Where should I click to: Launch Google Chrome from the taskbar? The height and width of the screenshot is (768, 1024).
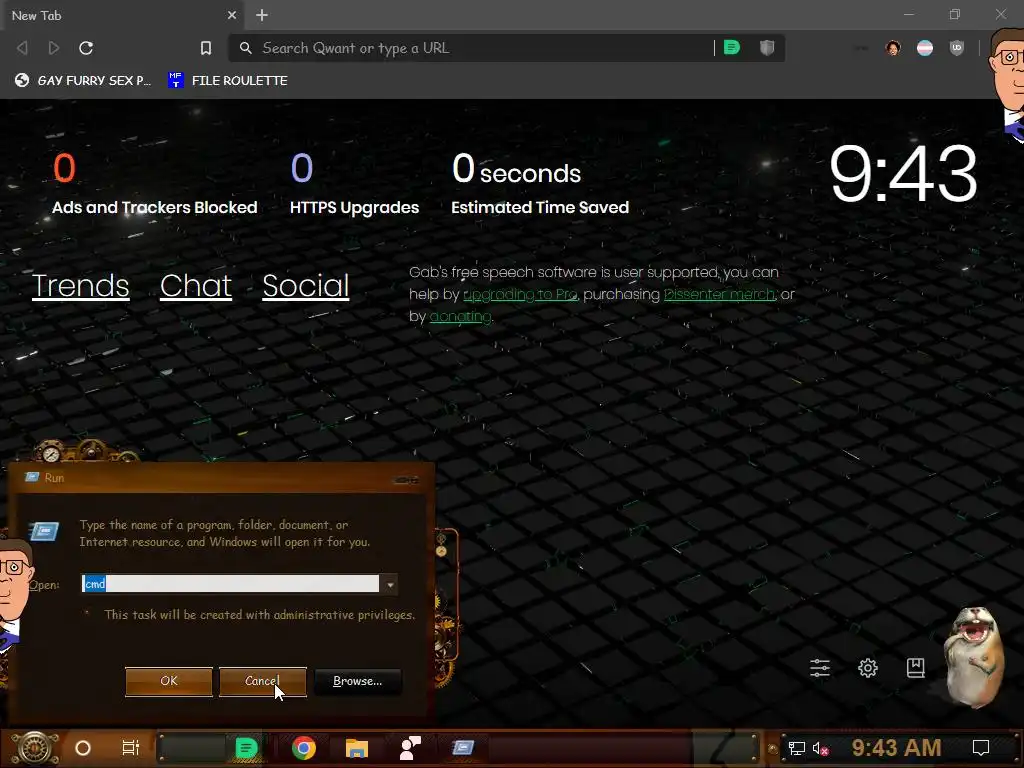click(304, 748)
